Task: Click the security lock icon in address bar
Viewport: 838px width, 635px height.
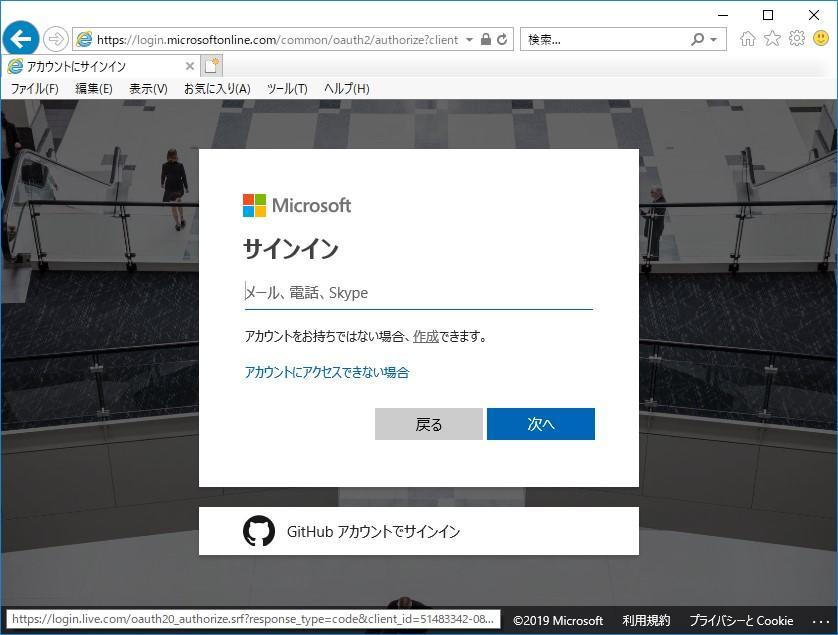Action: pyautogui.click(x=486, y=39)
